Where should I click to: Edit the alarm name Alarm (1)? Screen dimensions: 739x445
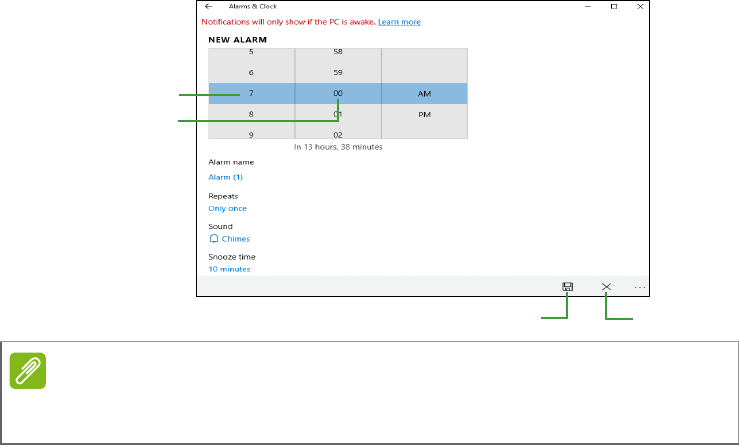(226, 177)
